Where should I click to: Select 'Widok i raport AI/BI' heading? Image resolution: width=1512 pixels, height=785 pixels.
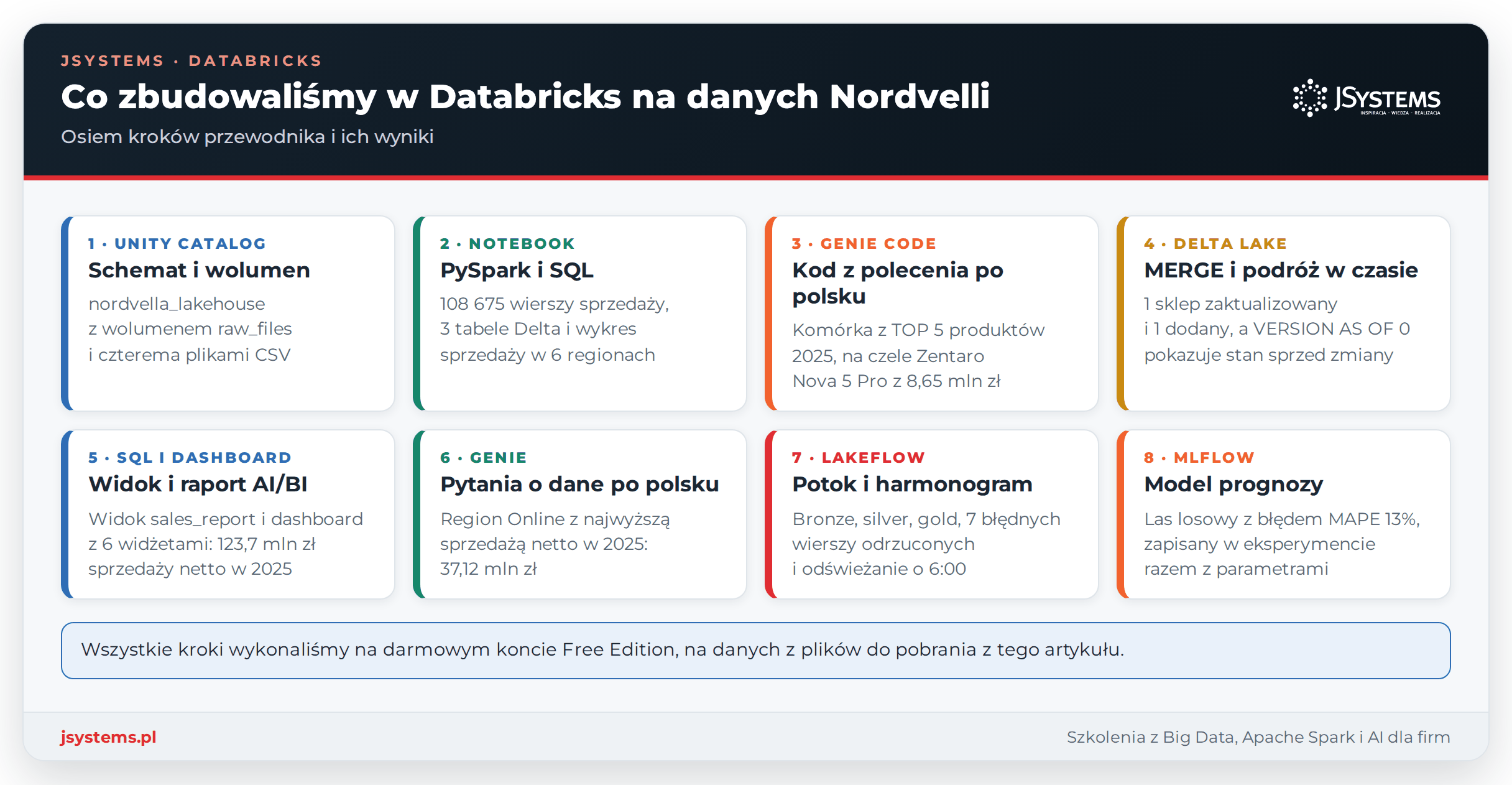pos(198,484)
